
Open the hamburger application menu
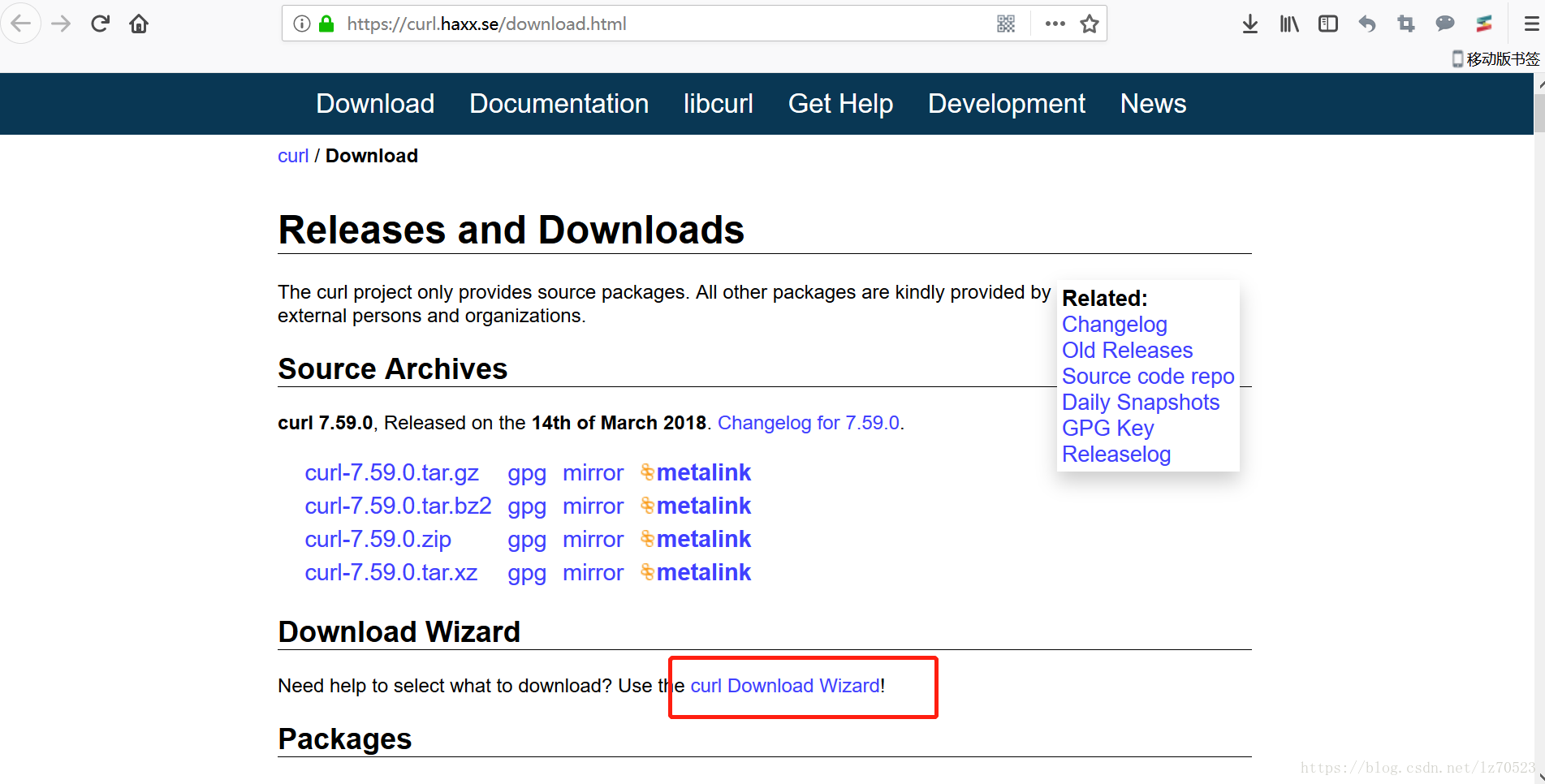[1531, 24]
